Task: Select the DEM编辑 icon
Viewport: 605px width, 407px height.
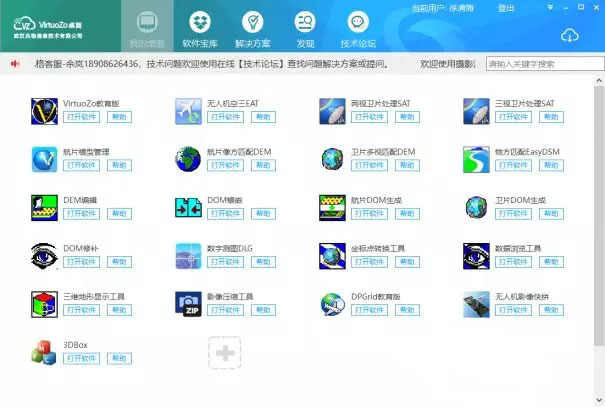Action: point(45,207)
